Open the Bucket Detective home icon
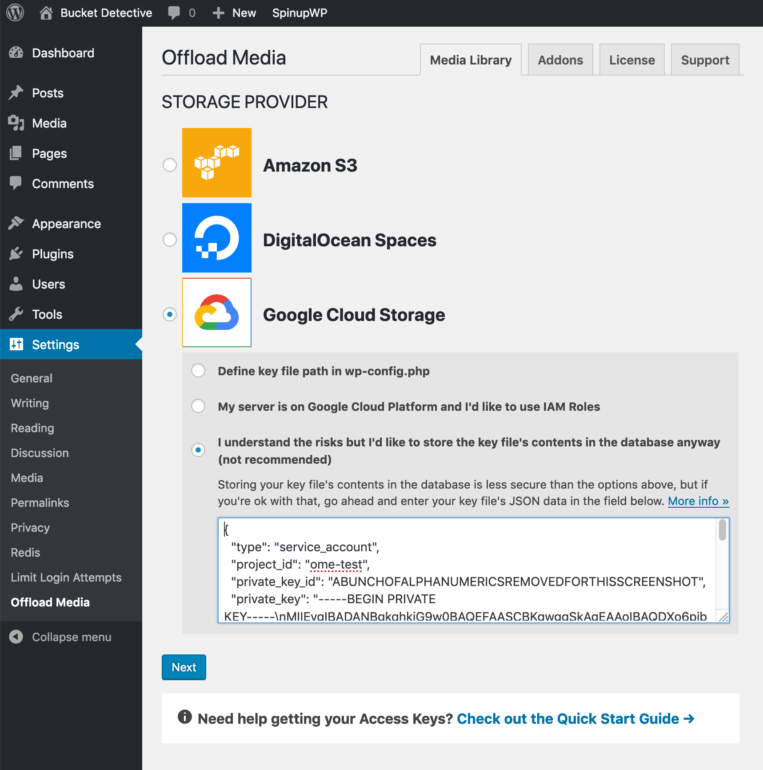The width and height of the screenshot is (763, 770). tap(46, 13)
